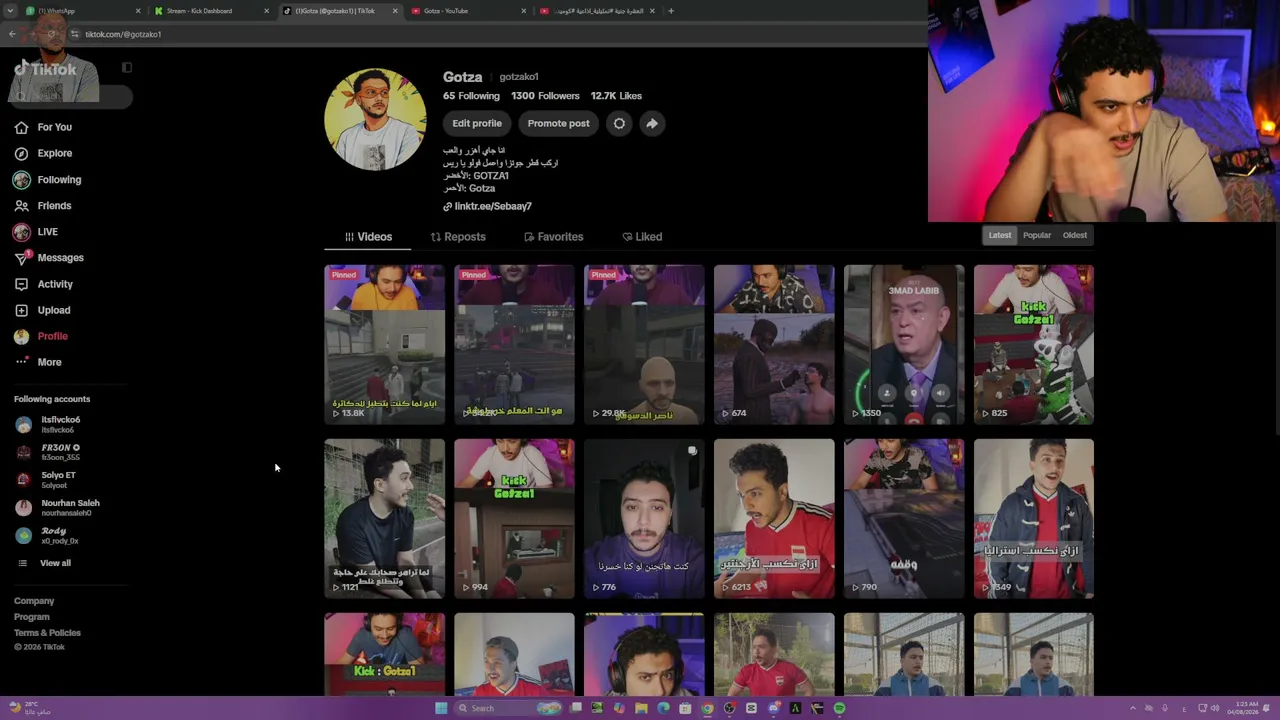Switch to the Liked tab
Image resolution: width=1280 pixels, height=720 pixels.
[642, 237]
